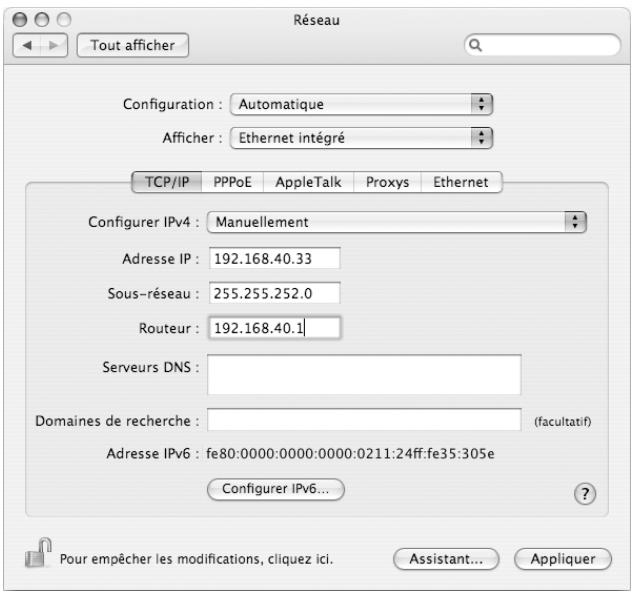Click the Appliquer button
The image size is (634, 593).
(x=563, y=559)
